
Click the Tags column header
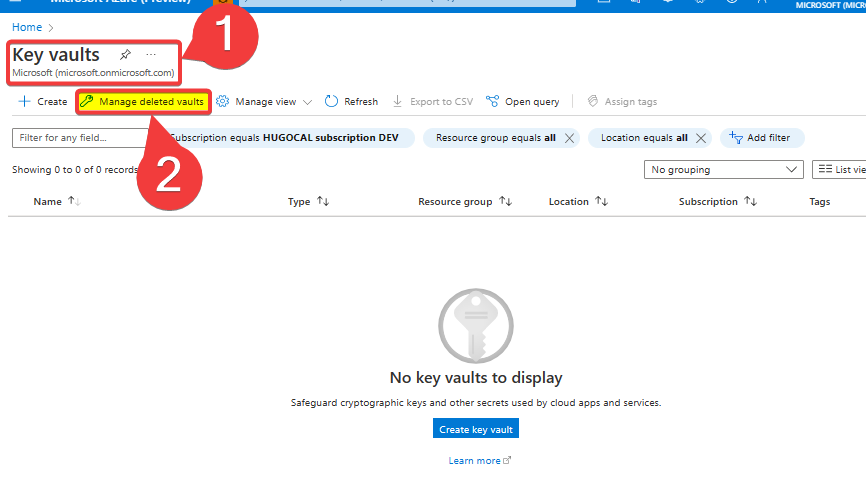(x=820, y=201)
